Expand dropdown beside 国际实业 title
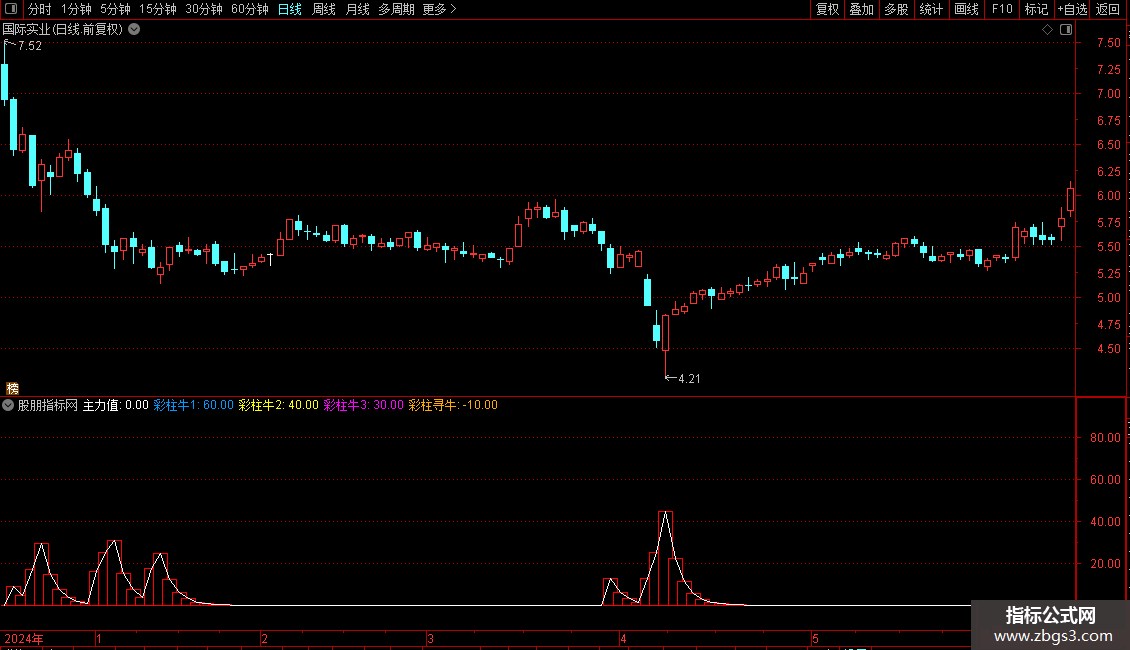 (134, 30)
